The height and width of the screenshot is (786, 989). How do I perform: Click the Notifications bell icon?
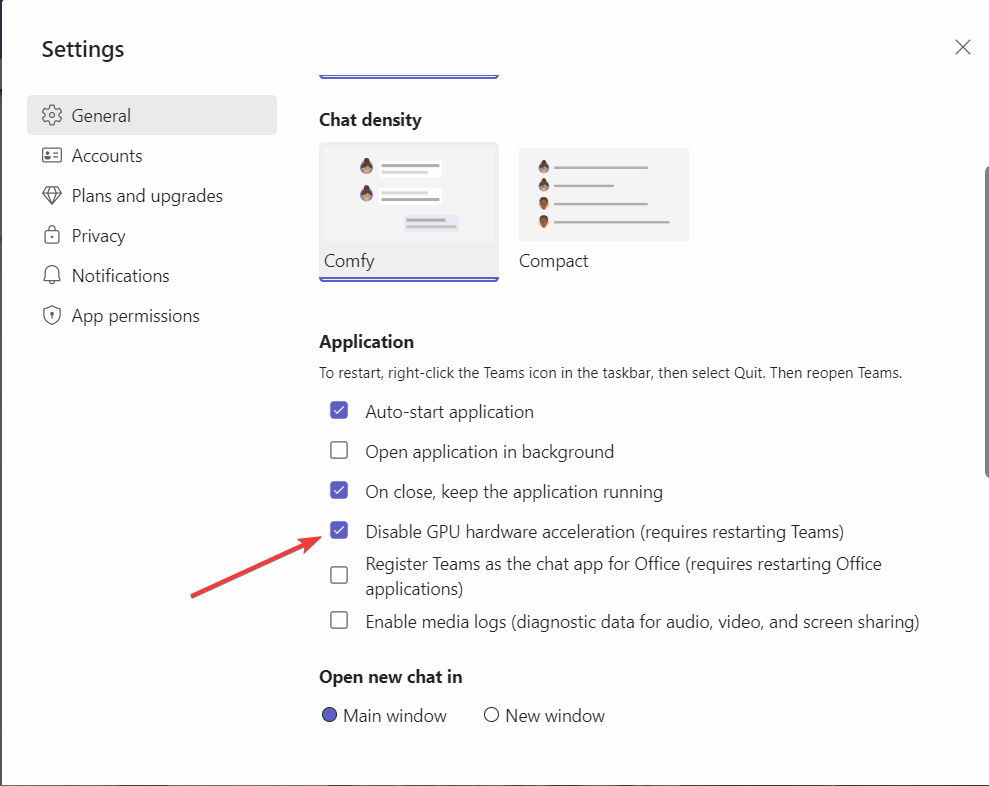[52, 275]
